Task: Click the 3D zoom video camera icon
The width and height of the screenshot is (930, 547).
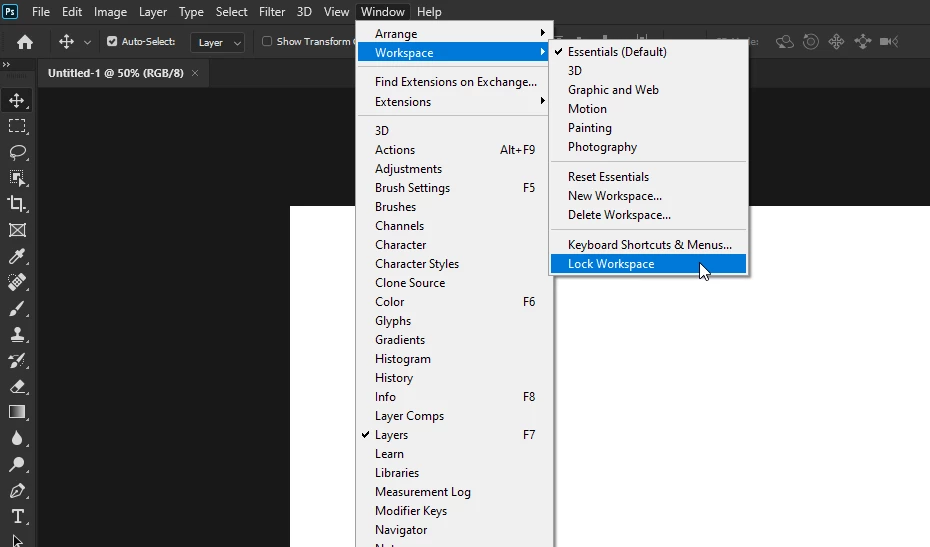Action: click(888, 42)
